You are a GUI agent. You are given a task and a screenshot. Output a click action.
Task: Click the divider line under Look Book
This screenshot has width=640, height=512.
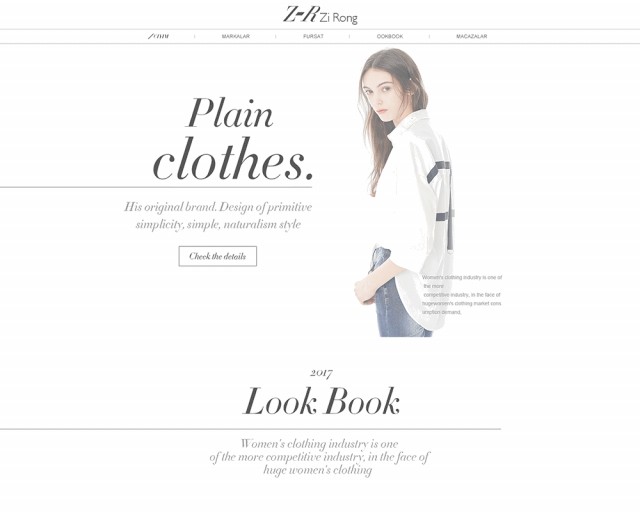pyautogui.click(x=250, y=429)
